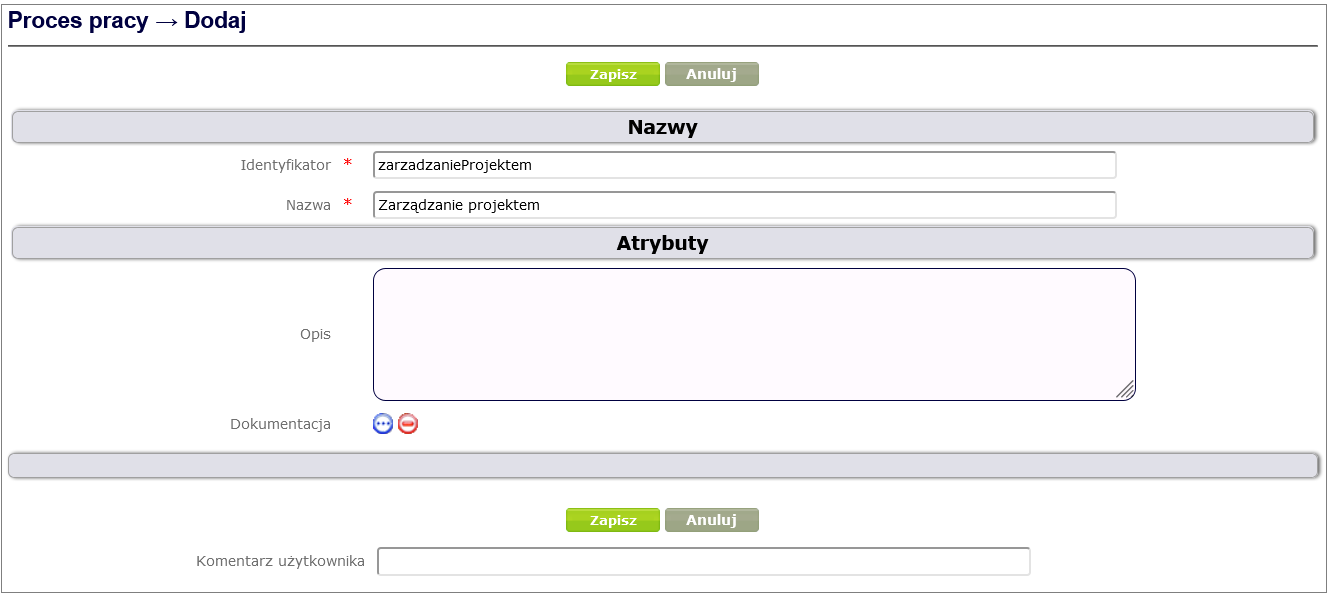Save using the bottom Zapisz button
The image size is (1330, 595).
(x=612, y=520)
